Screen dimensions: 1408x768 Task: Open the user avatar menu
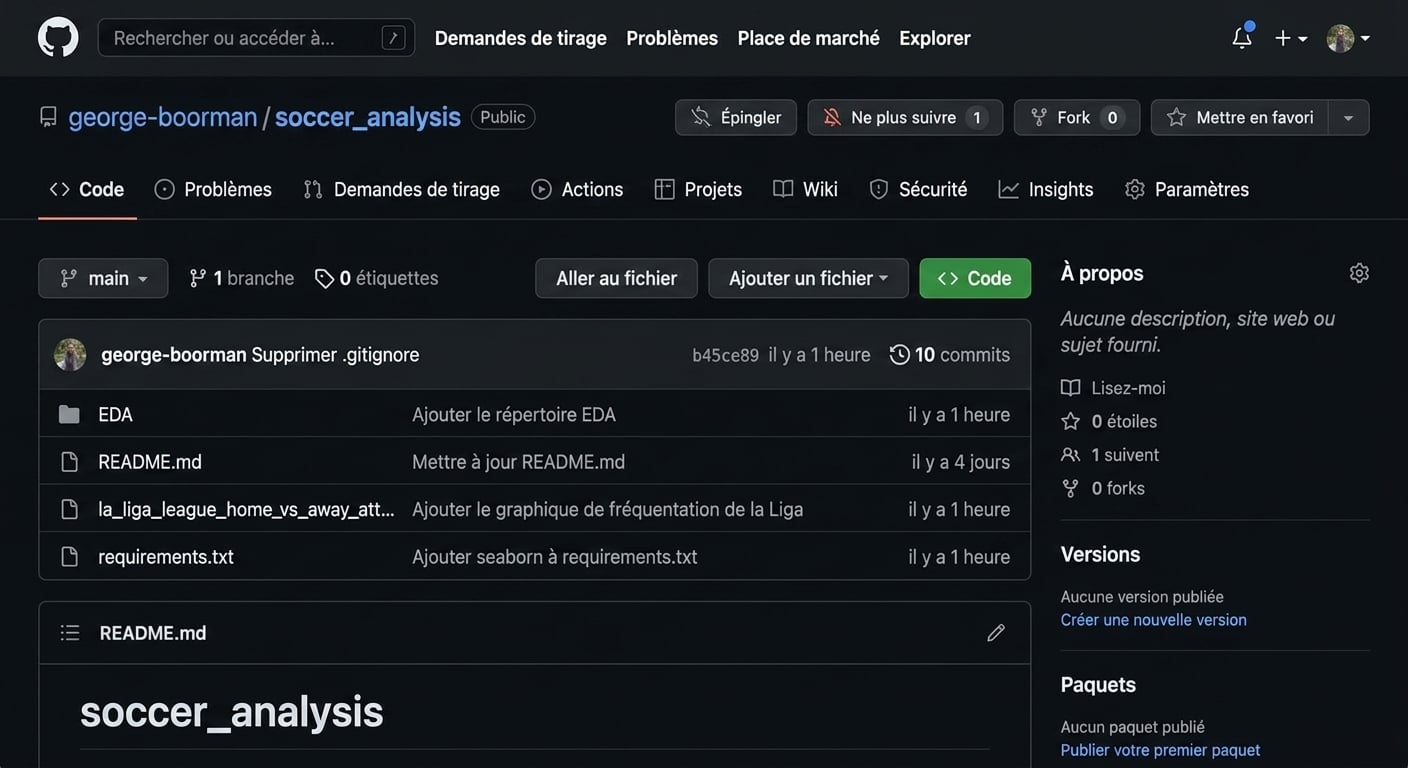point(1348,38)
